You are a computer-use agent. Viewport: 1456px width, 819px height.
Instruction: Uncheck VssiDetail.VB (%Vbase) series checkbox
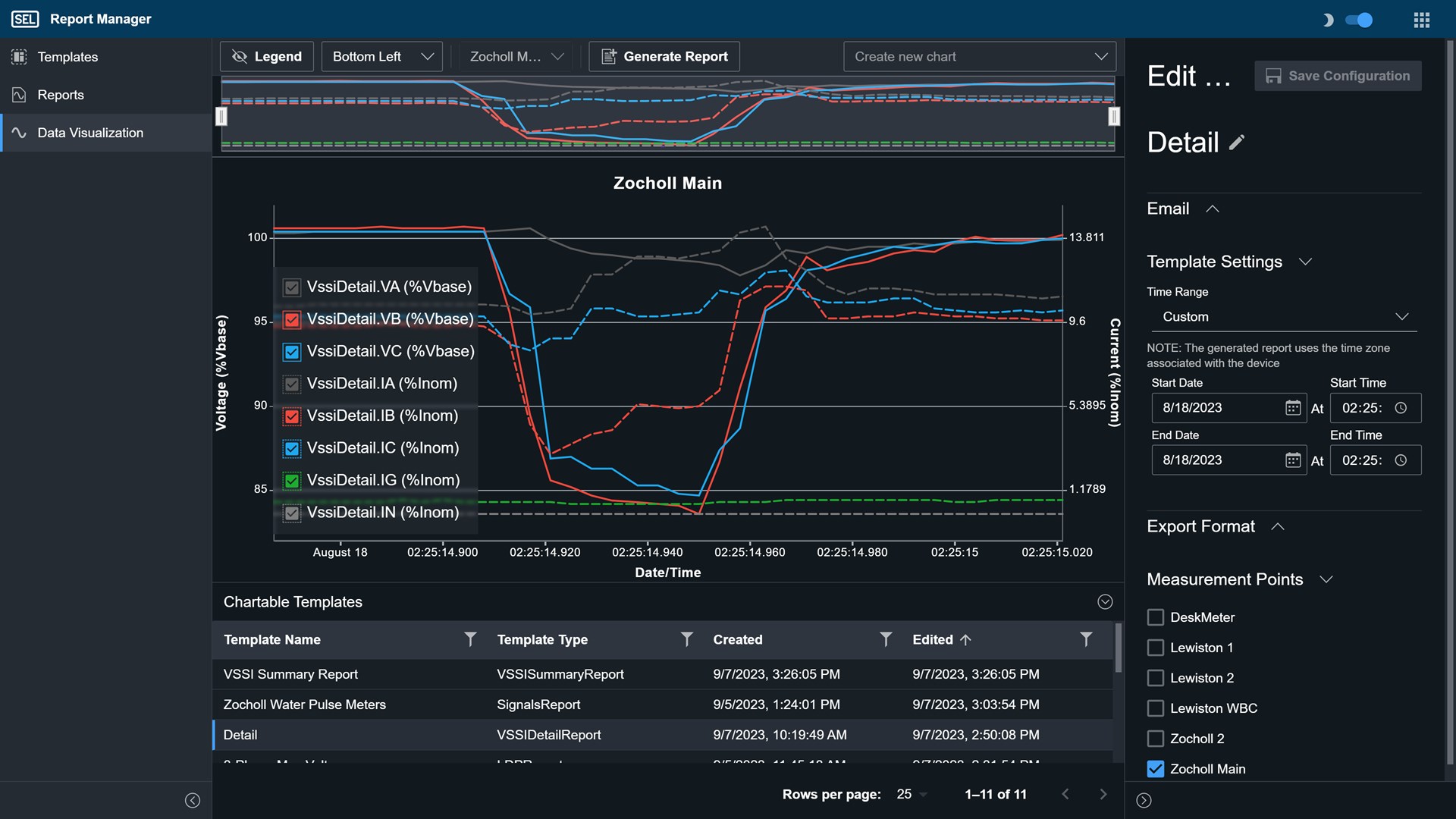(292, 319)
